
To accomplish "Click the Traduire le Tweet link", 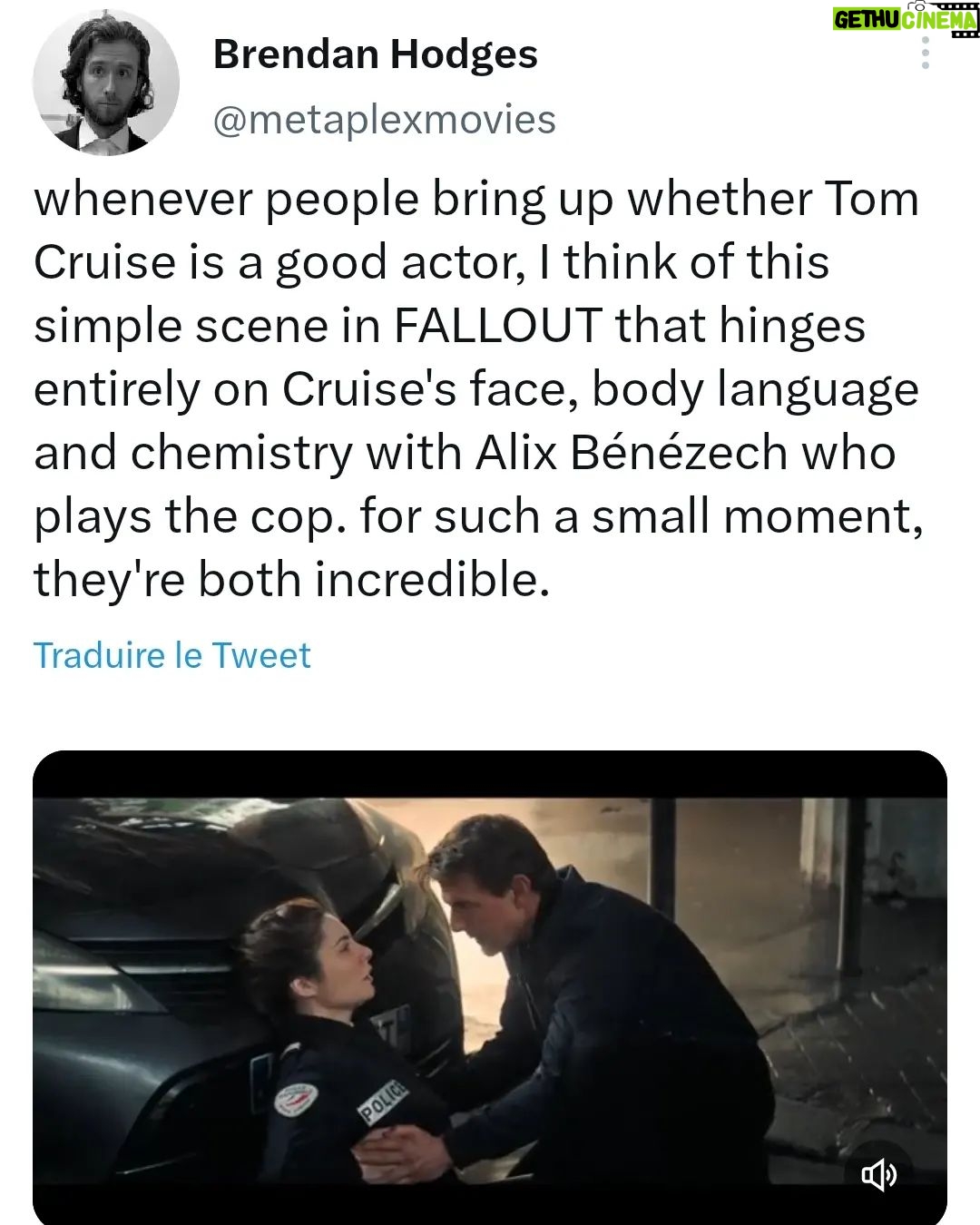I will (172, 655).
